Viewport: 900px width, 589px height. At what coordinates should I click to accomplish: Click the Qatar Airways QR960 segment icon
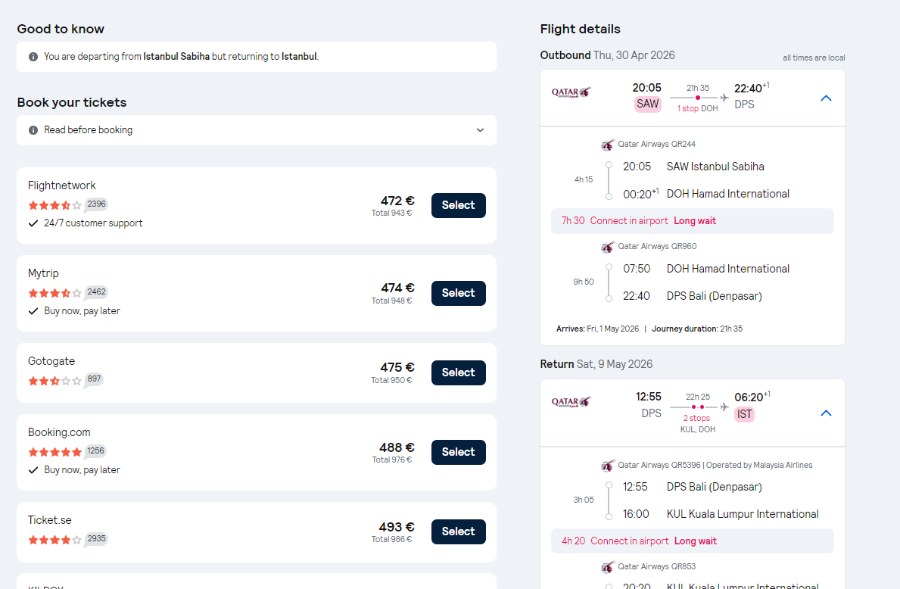coord(607,247)
